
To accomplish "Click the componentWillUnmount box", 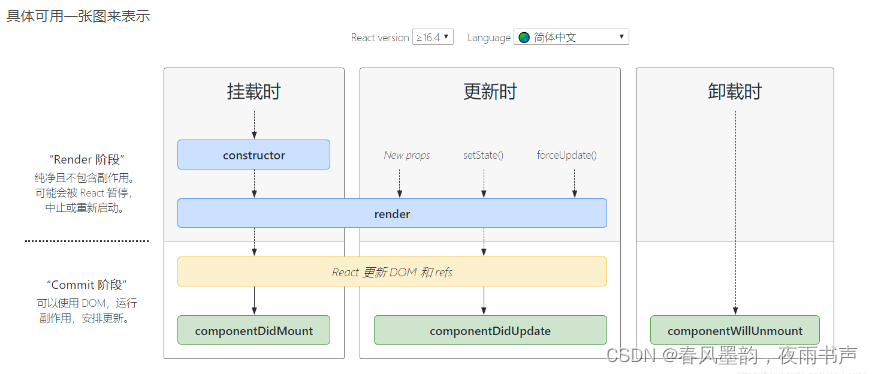I will click(x=735, y=331).
